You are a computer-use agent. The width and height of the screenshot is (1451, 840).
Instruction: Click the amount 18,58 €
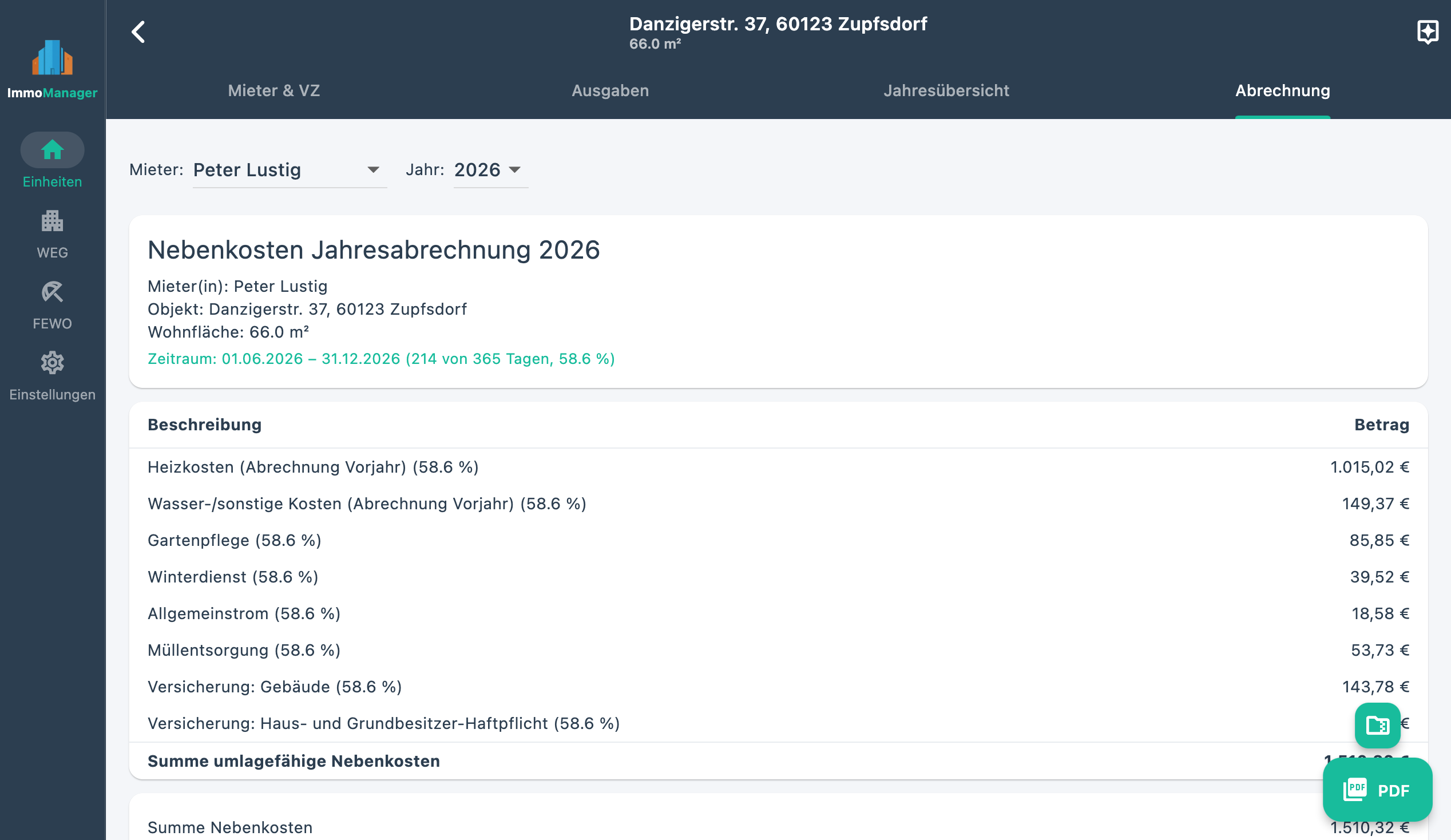coord(1380,614)
